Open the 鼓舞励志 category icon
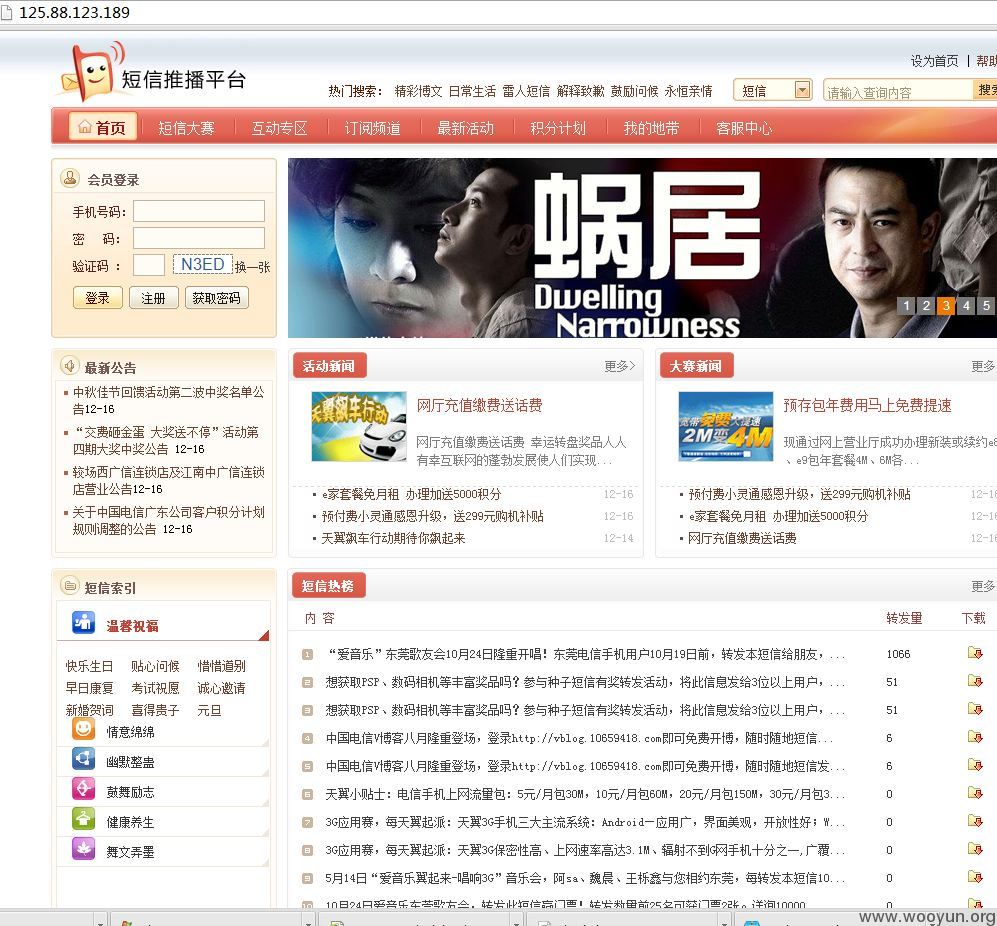 coord(83,789)
